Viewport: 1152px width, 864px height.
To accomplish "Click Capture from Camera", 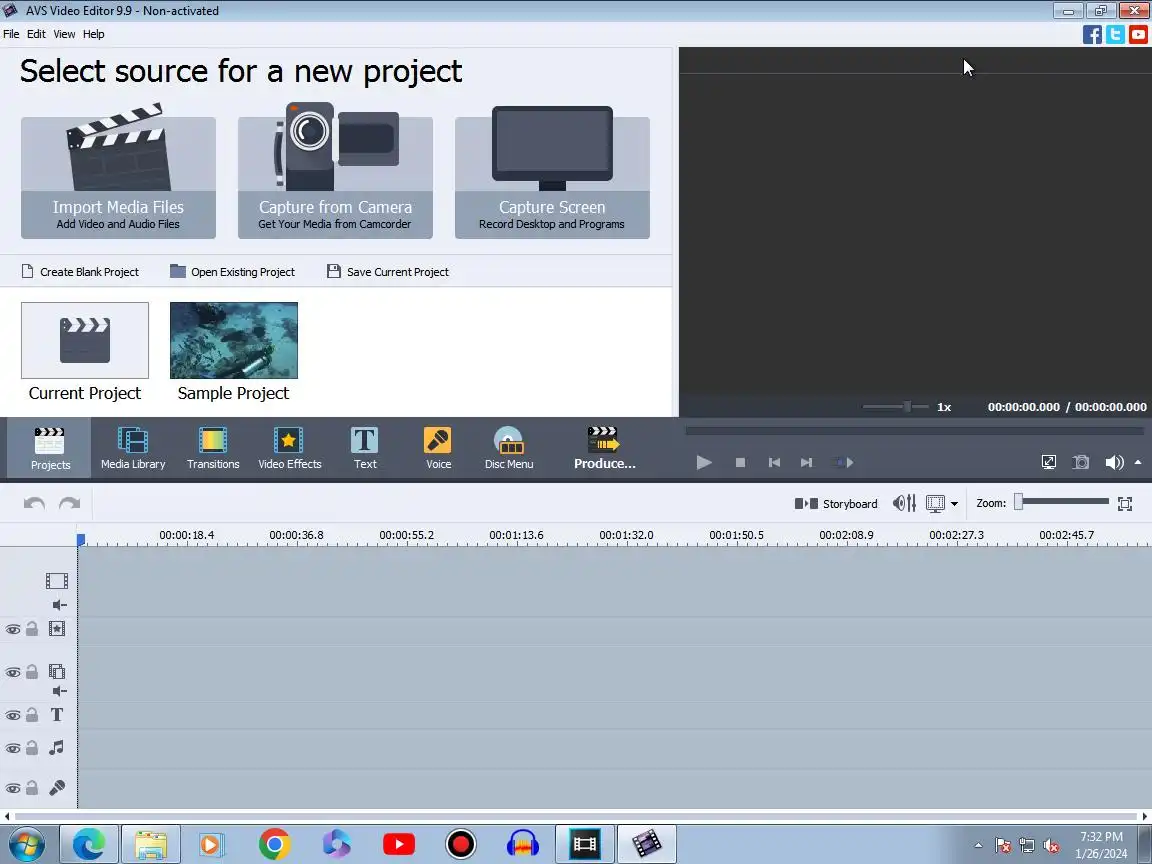I will click(x=335, y=178).
